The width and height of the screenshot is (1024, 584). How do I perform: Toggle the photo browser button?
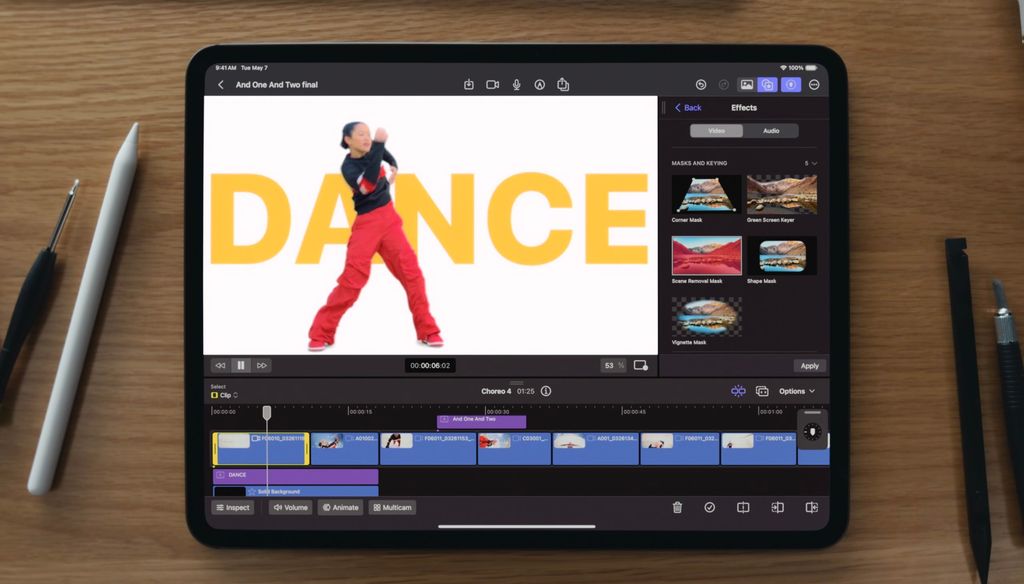(x=746, y=85)
